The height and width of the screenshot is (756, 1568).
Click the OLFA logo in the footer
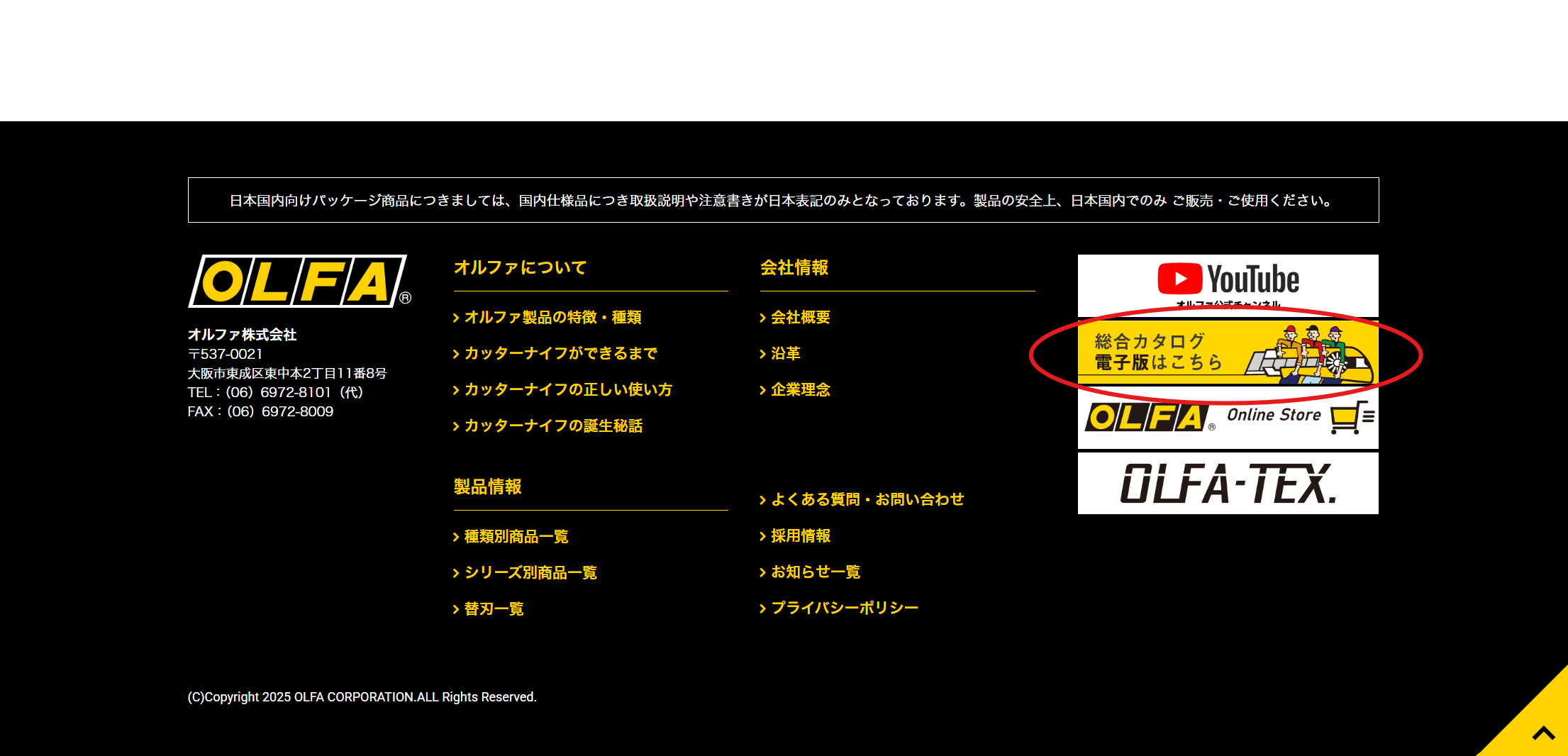298,282
